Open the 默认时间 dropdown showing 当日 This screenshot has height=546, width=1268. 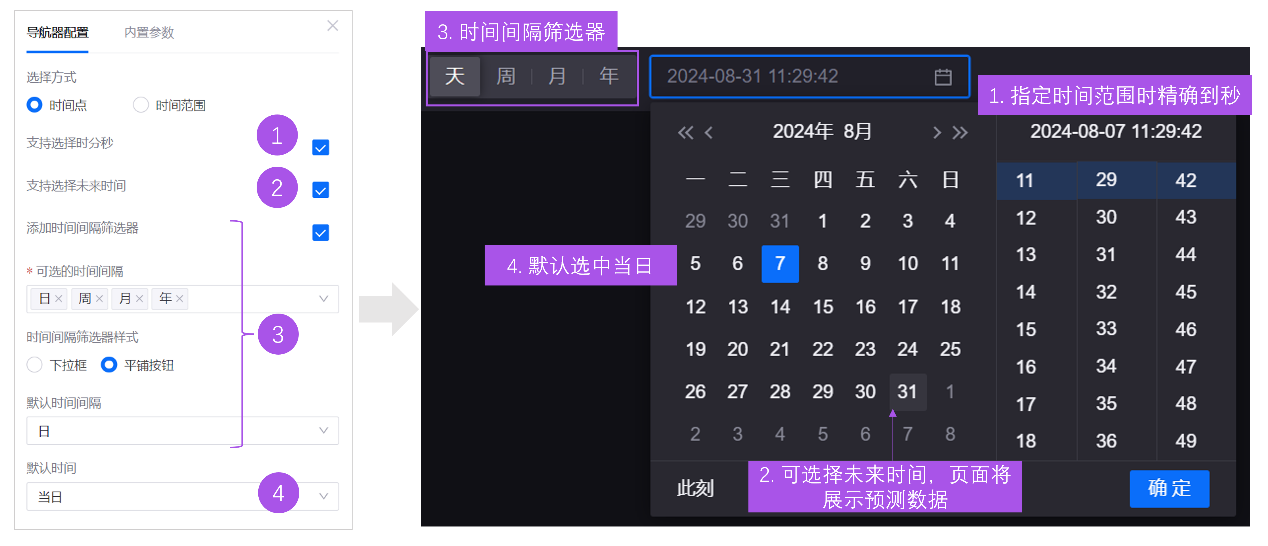(x=323, y=496)
